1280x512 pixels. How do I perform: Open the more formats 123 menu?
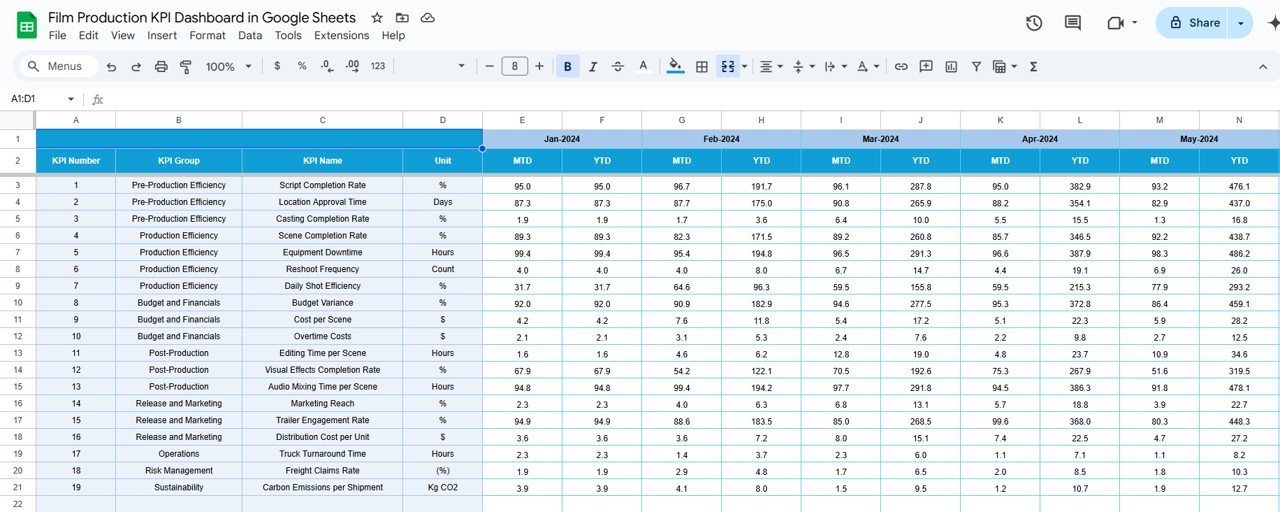pos(378,66)
